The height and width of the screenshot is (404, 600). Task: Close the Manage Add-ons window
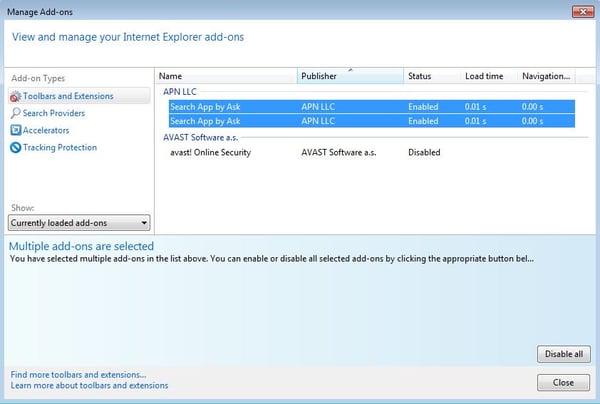pos(583,12)
